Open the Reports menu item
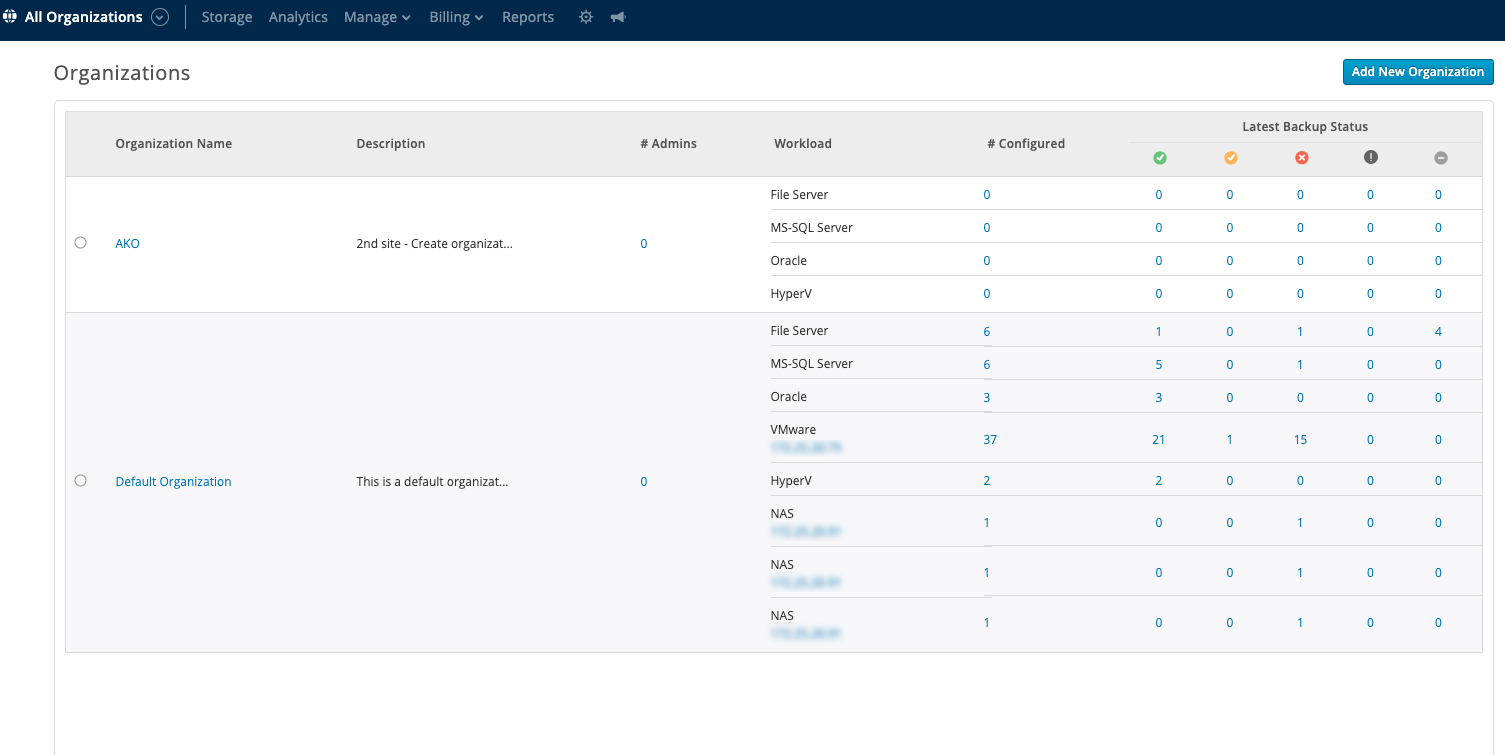 click(528, 17)
